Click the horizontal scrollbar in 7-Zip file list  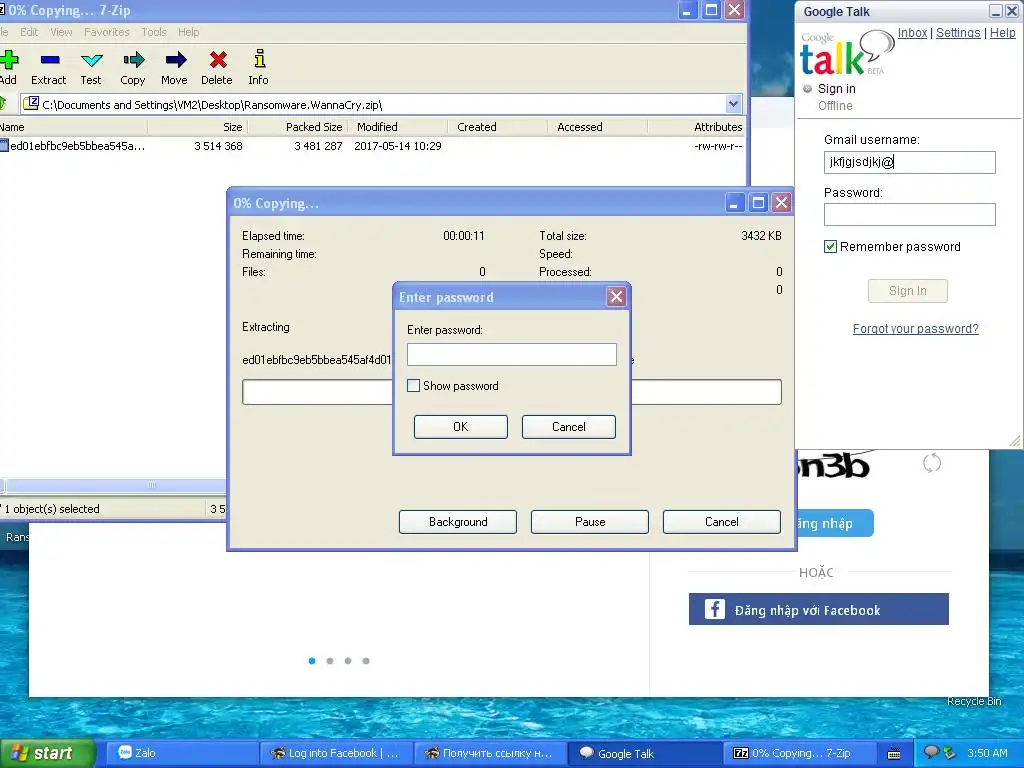[116, 485]
